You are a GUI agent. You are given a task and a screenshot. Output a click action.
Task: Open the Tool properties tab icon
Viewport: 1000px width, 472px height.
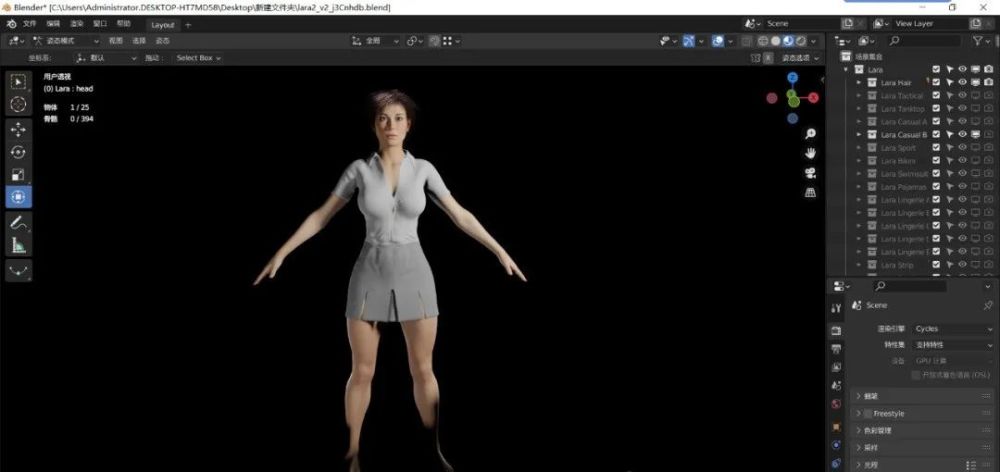(836, 308)
